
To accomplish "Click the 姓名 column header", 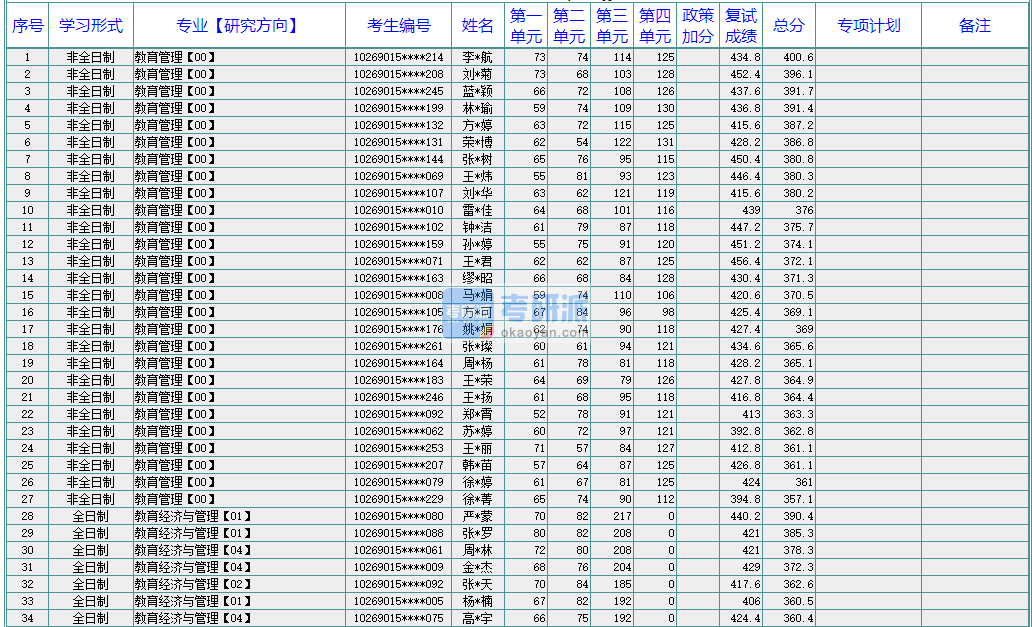I will [x=478, y=25].
